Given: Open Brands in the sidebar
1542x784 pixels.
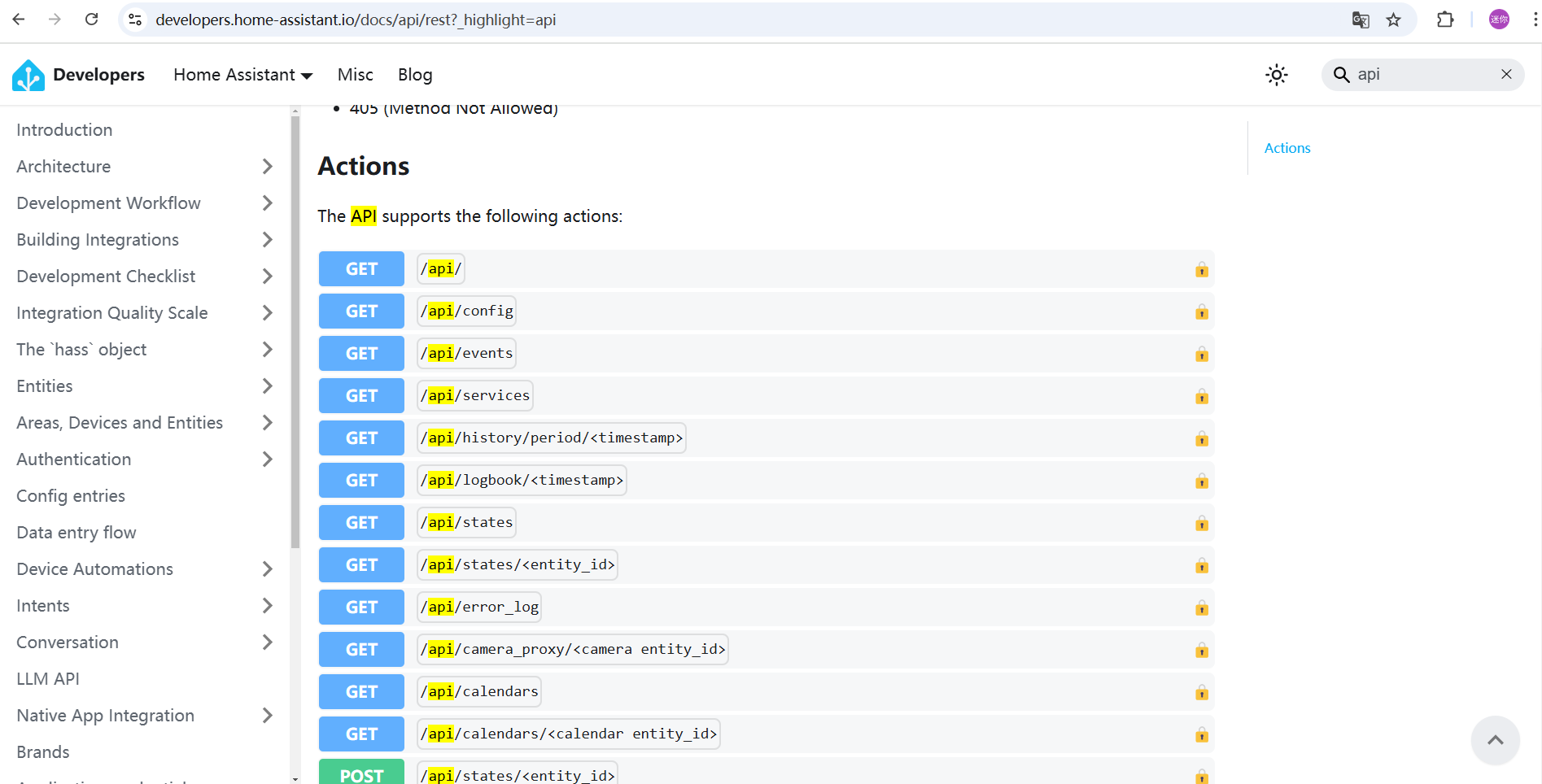Looking at the screenshot, I should (43, 752).
